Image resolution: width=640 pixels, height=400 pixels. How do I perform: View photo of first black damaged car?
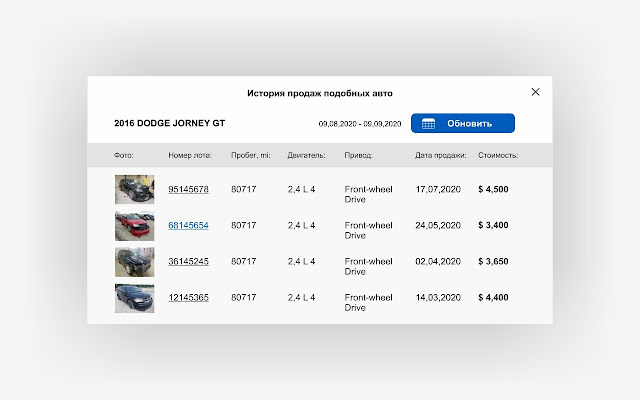pos(135,189)
